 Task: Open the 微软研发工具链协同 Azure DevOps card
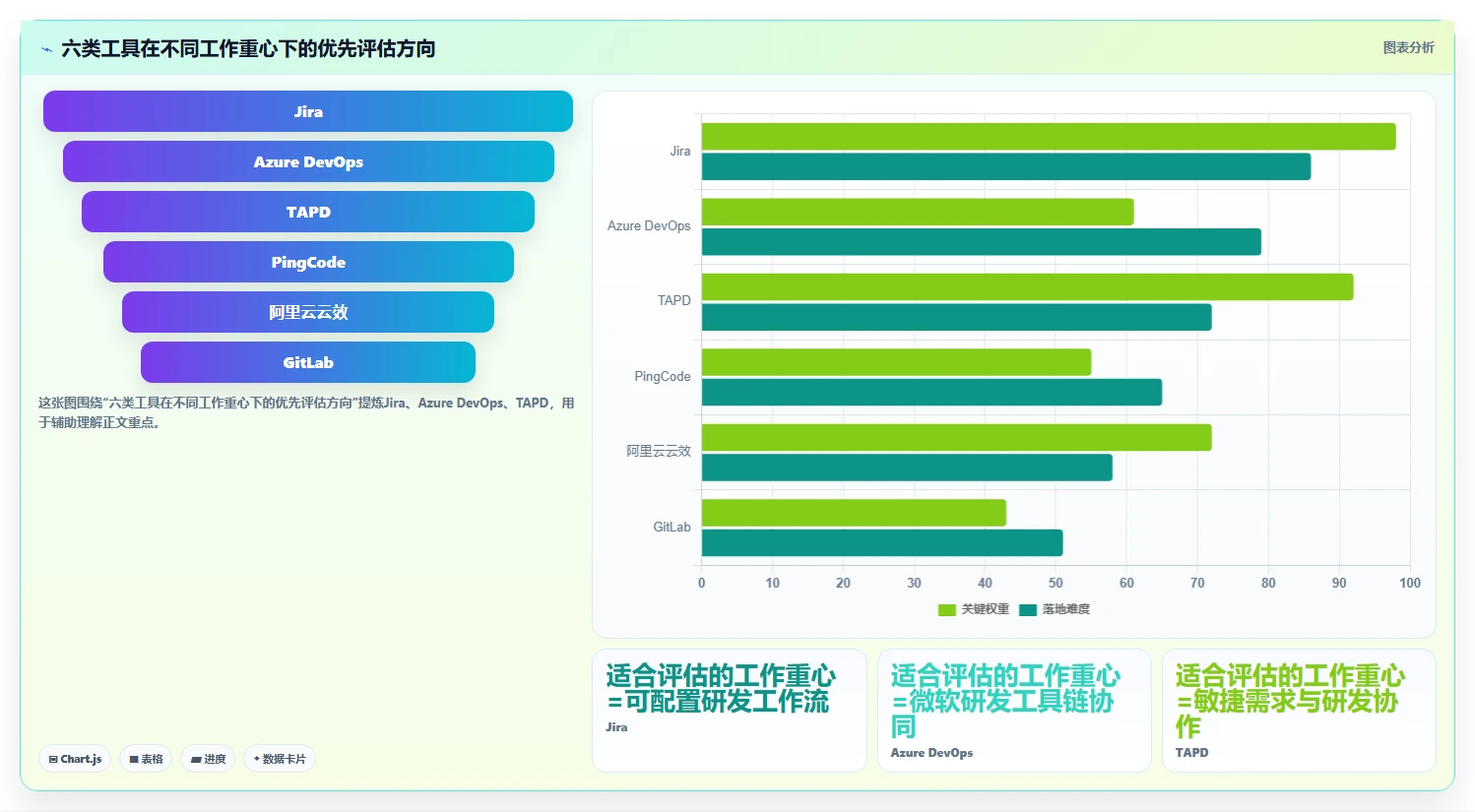[1014, 711]
